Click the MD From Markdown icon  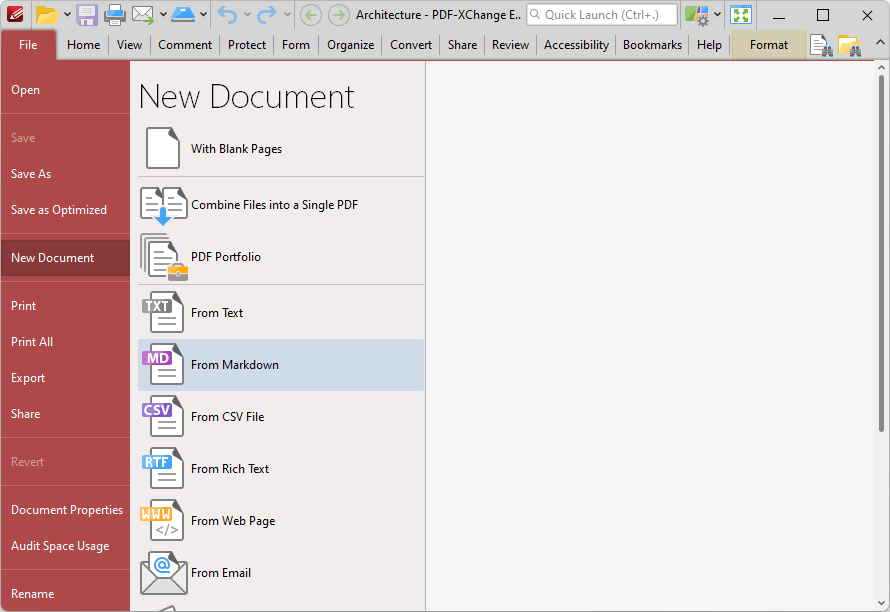[x=163, y=364]
